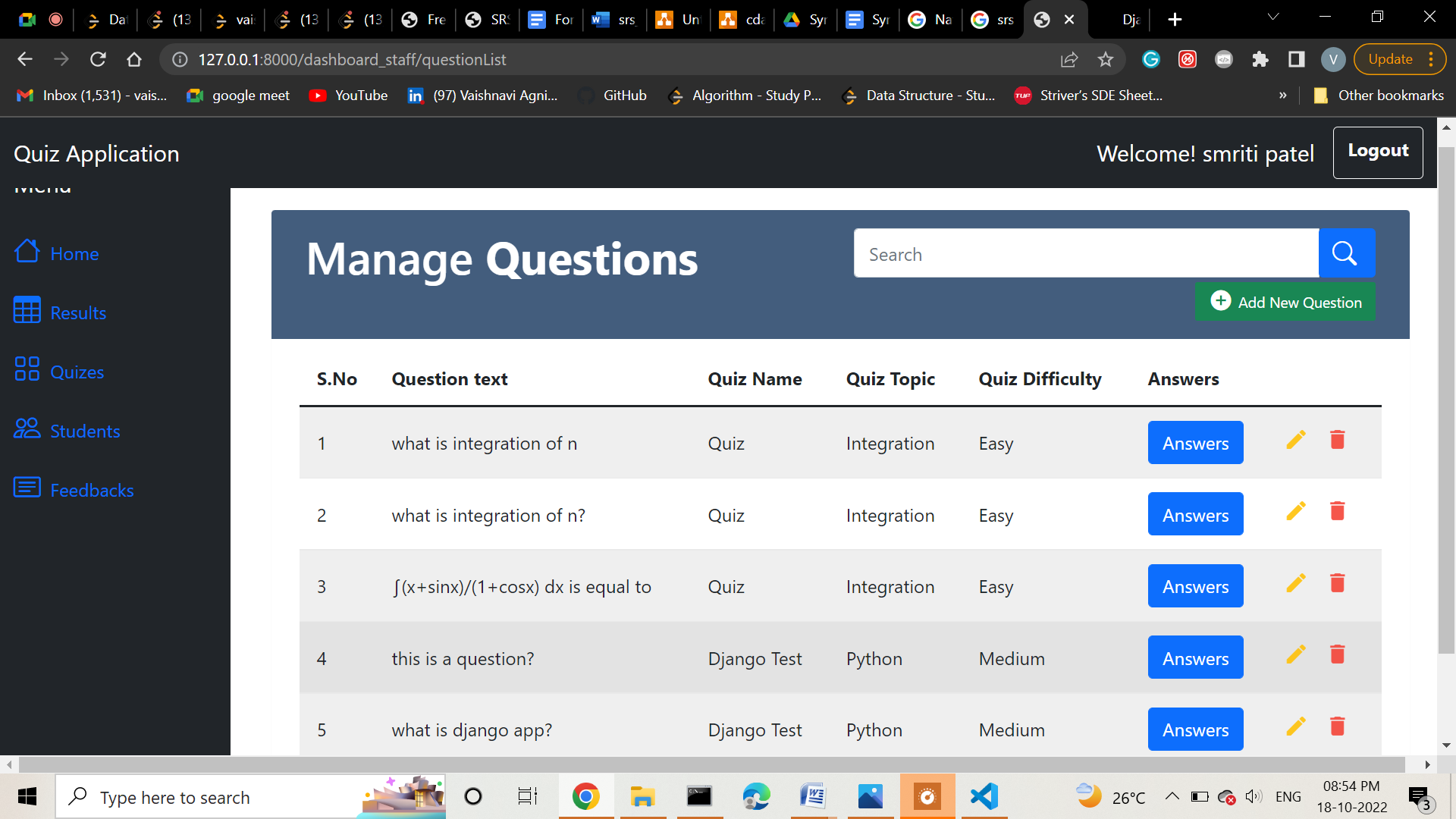
Task: Click the Logout button
Action: tap(1378, 152)
